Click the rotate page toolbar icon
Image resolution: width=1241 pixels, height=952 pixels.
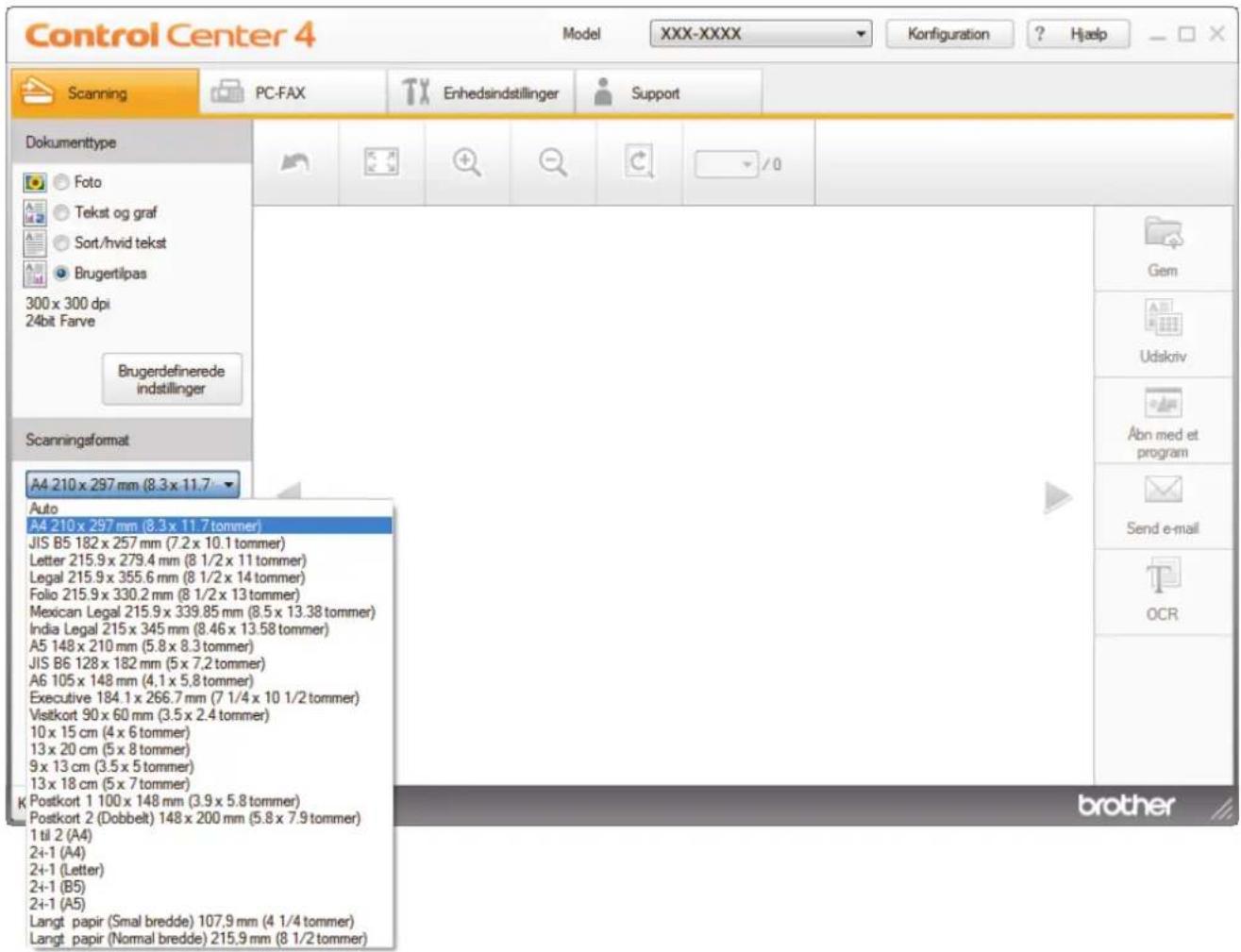[x=639, y=162]
